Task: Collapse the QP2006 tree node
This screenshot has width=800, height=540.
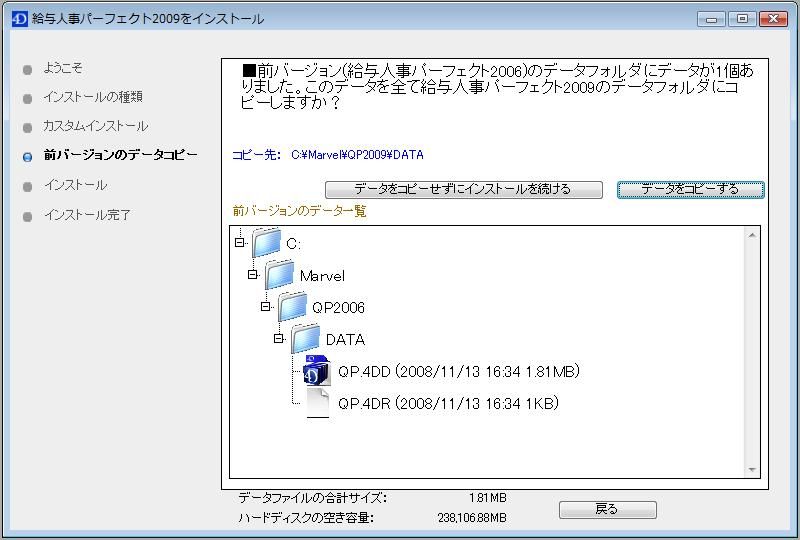Action: [x=266, y=306]
